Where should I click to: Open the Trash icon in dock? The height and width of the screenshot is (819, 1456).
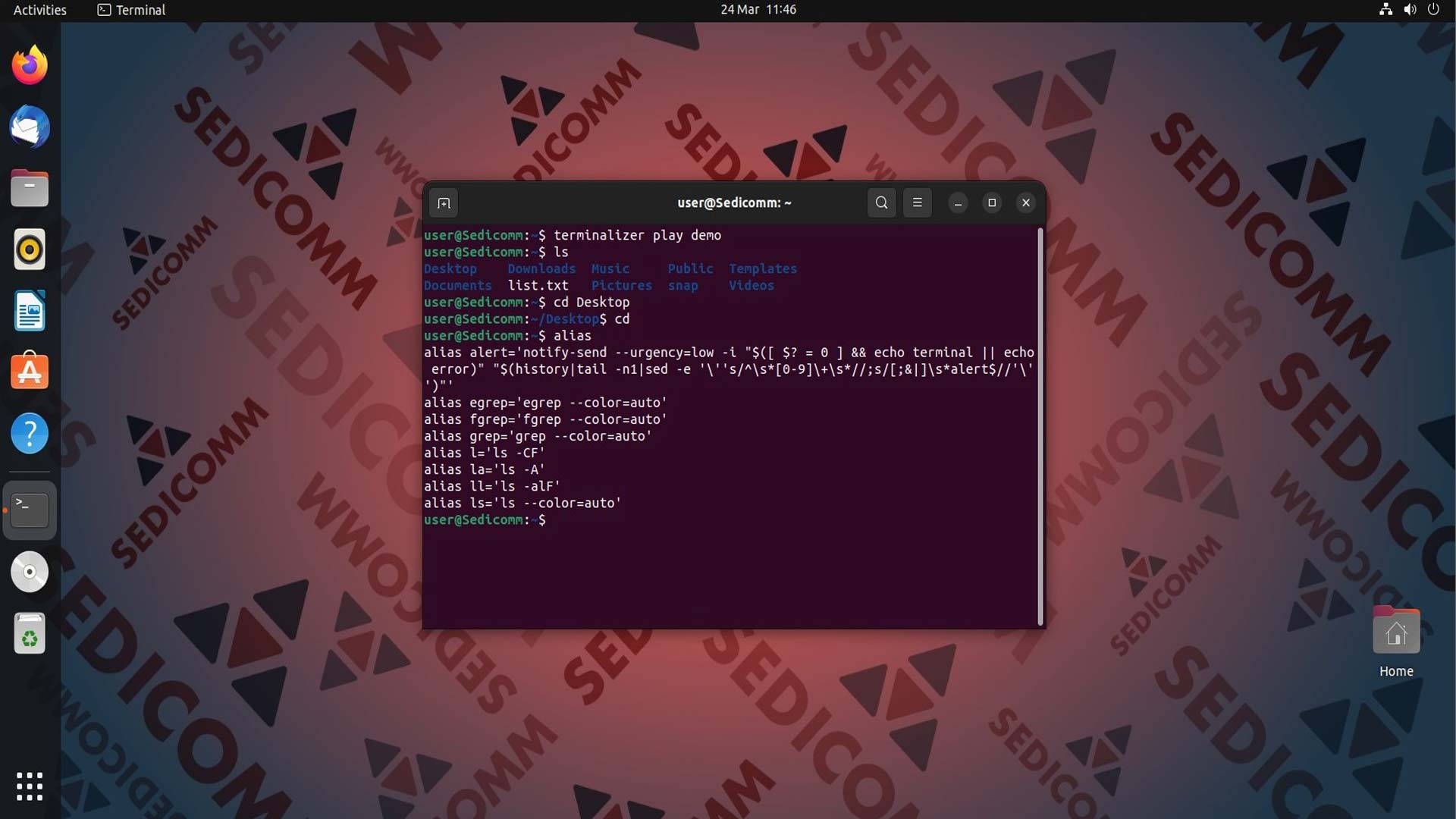coord(30,633)
